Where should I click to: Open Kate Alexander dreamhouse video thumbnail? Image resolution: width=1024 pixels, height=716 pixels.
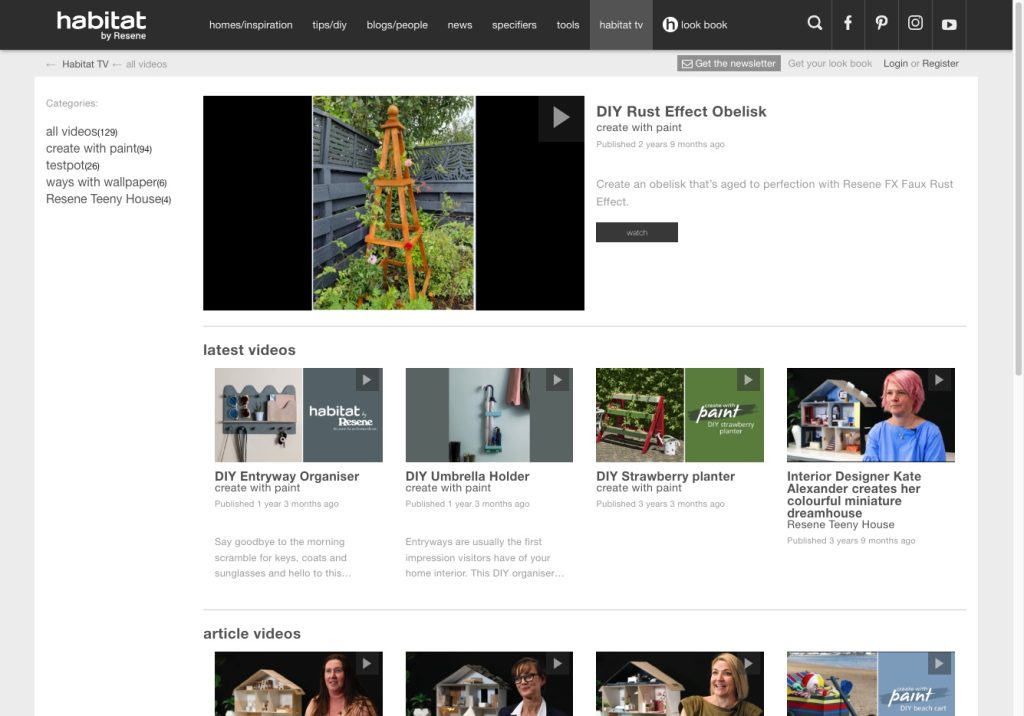click(x=870, y=415)
